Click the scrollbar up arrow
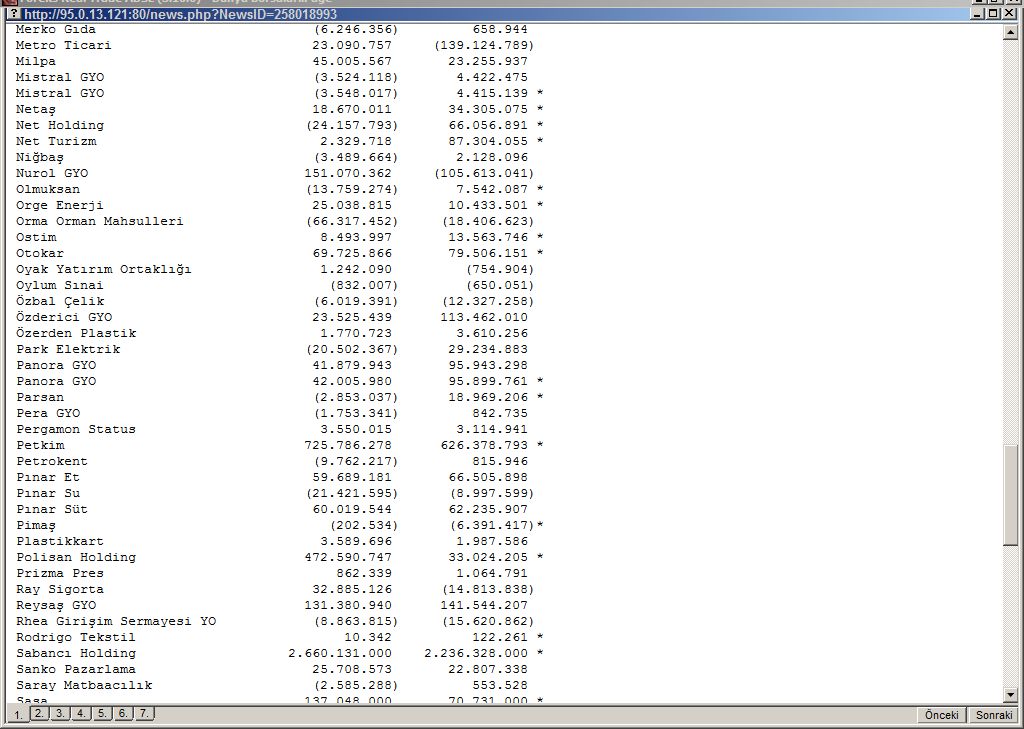 [1011, 31]
